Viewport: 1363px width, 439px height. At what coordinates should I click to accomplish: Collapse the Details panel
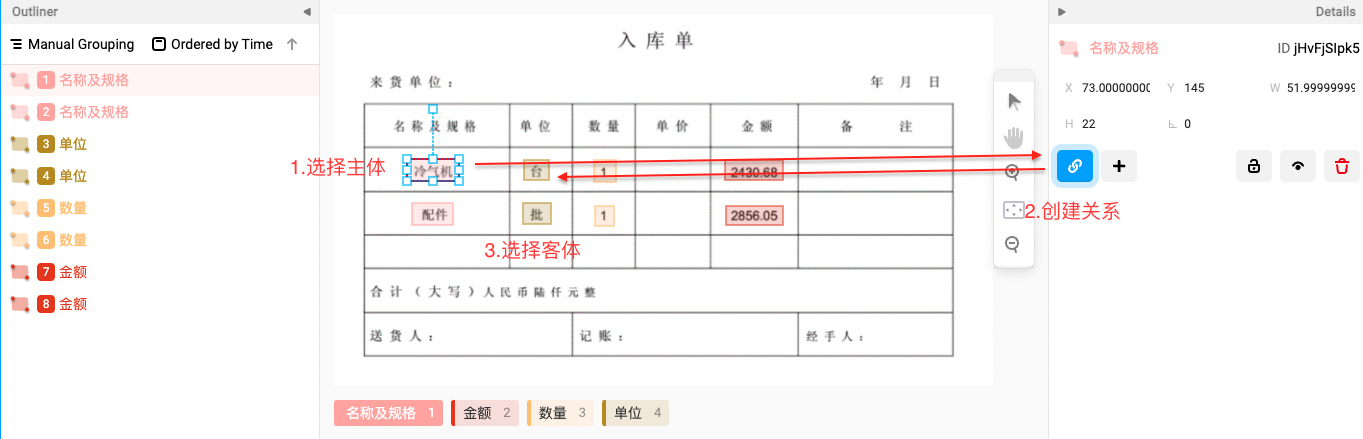coord(1062,12)
